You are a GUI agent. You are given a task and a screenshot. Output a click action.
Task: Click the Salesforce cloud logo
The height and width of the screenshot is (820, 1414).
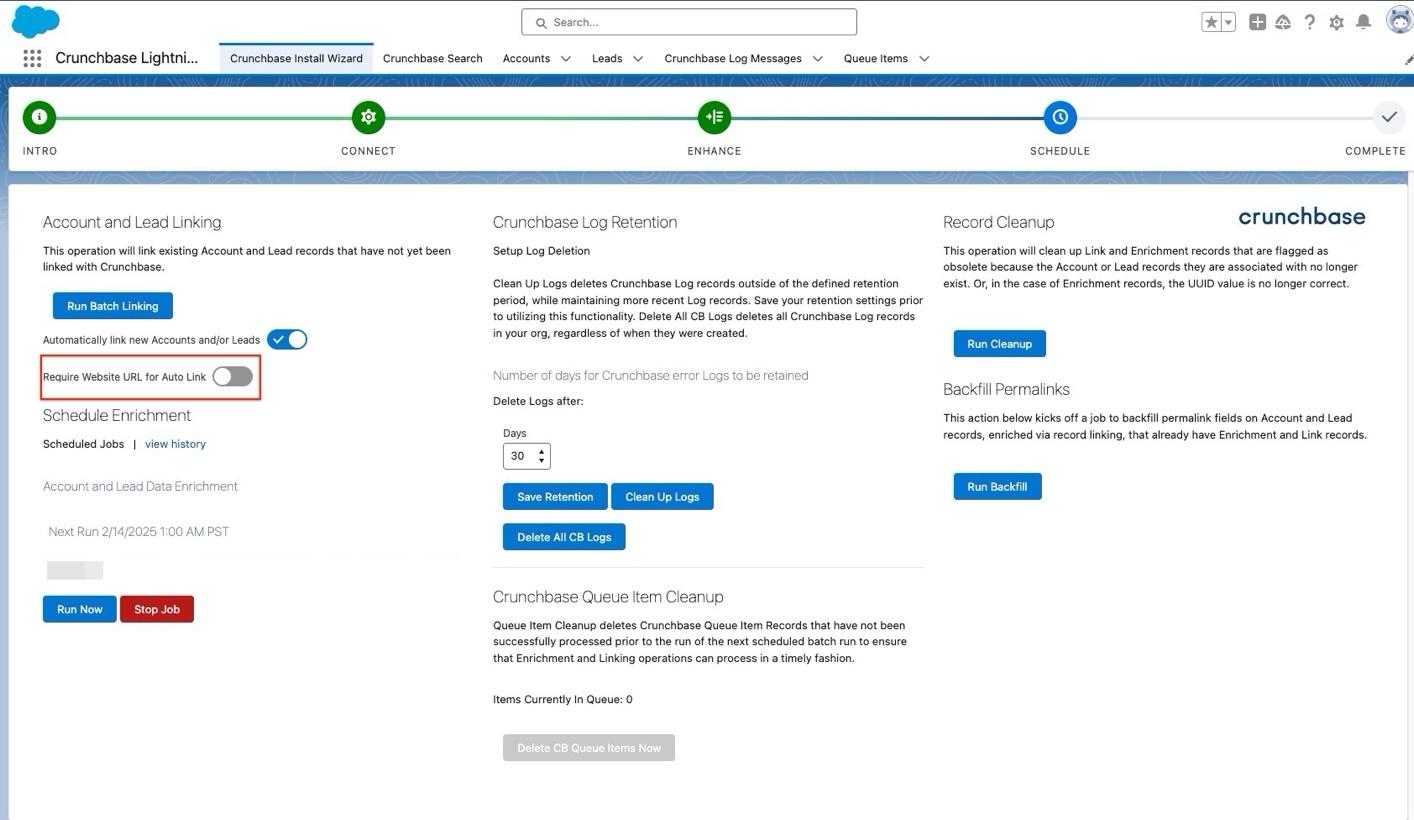pyautogui.click(x=35, y=21)
